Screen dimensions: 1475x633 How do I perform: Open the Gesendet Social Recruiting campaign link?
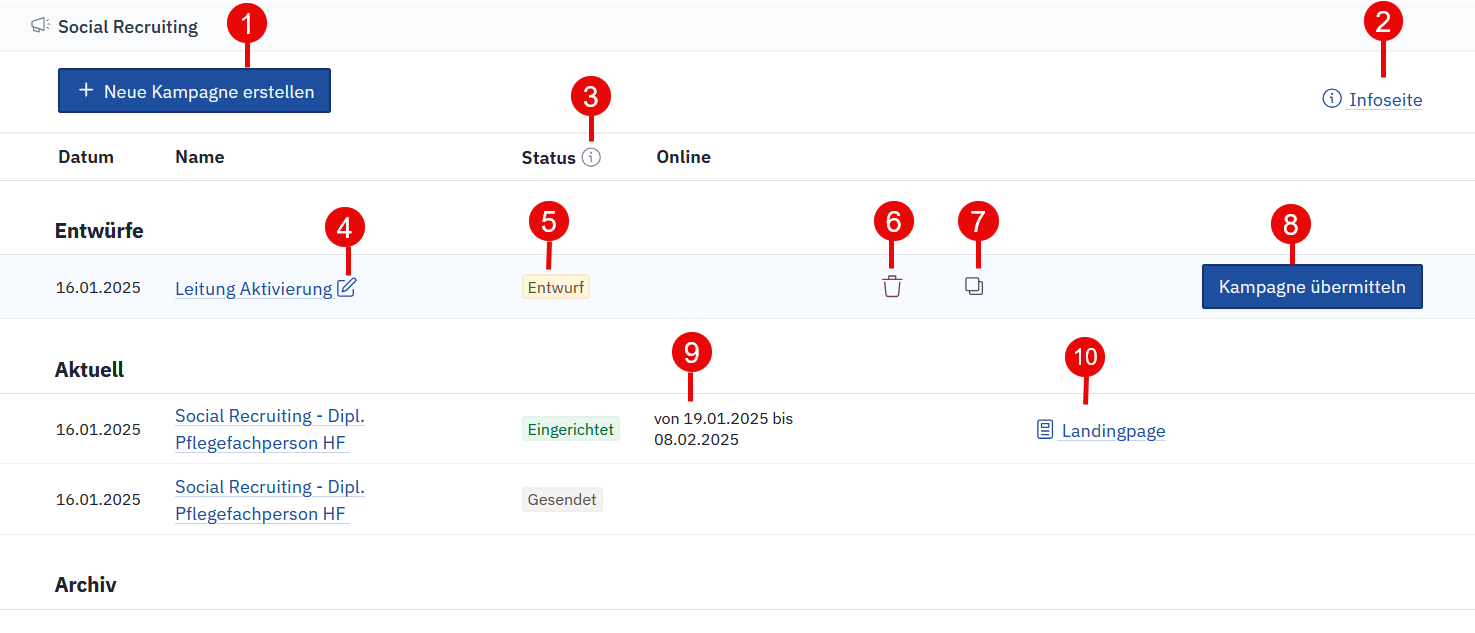pos(269,500)
